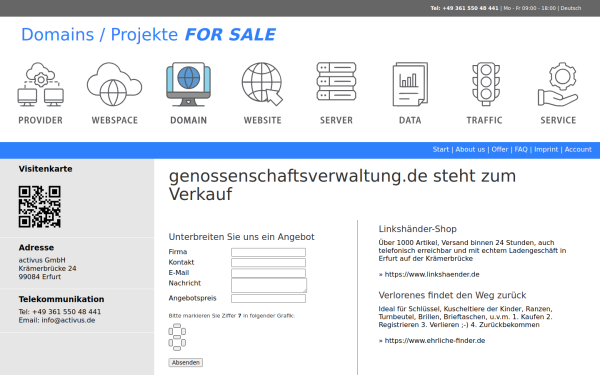Focus the Nachricht text area
The height and width of the screenshot is (375, 600).
pos(269,285)
